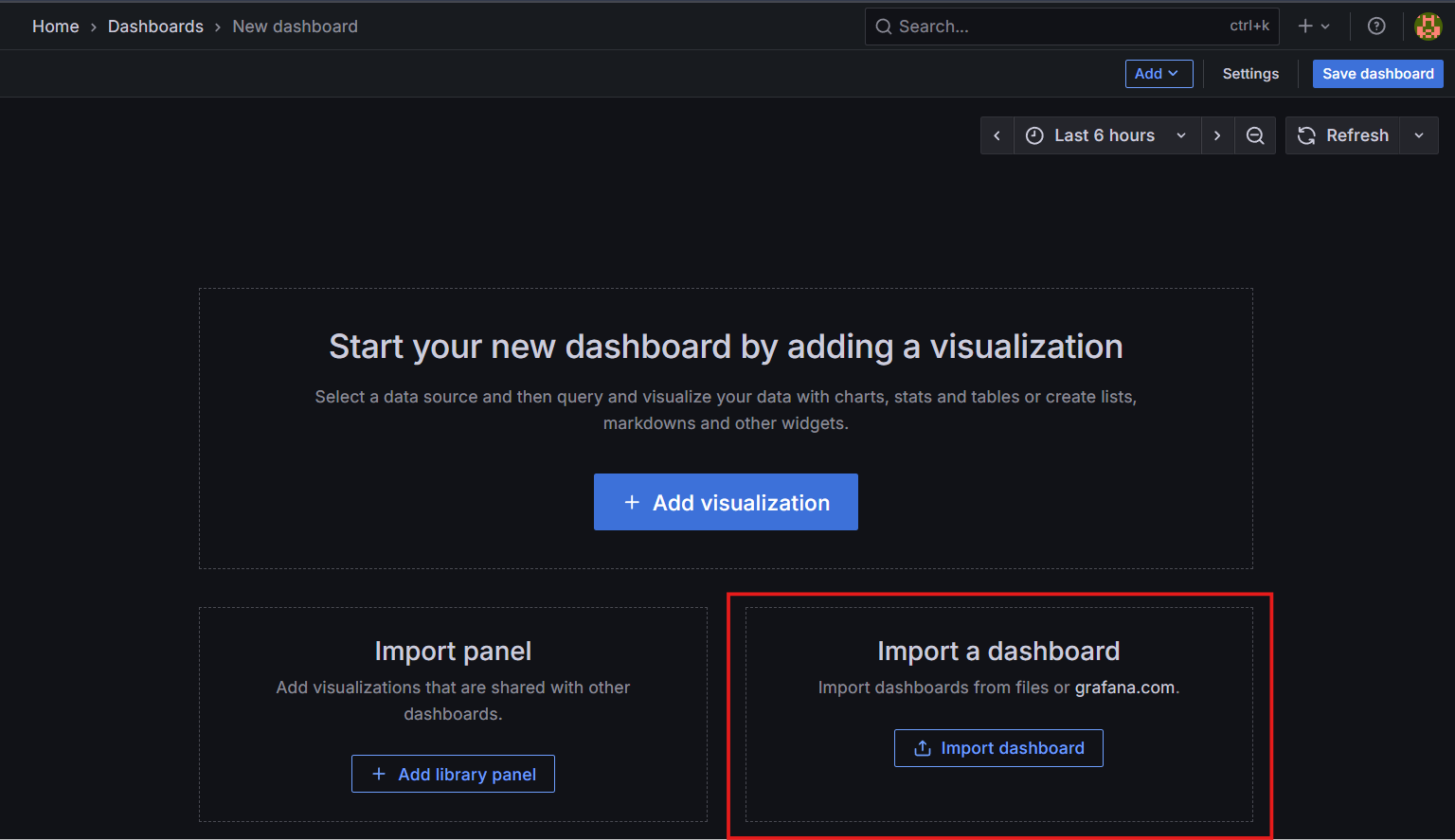Click the Import a dashboard heading

(998, 651)
